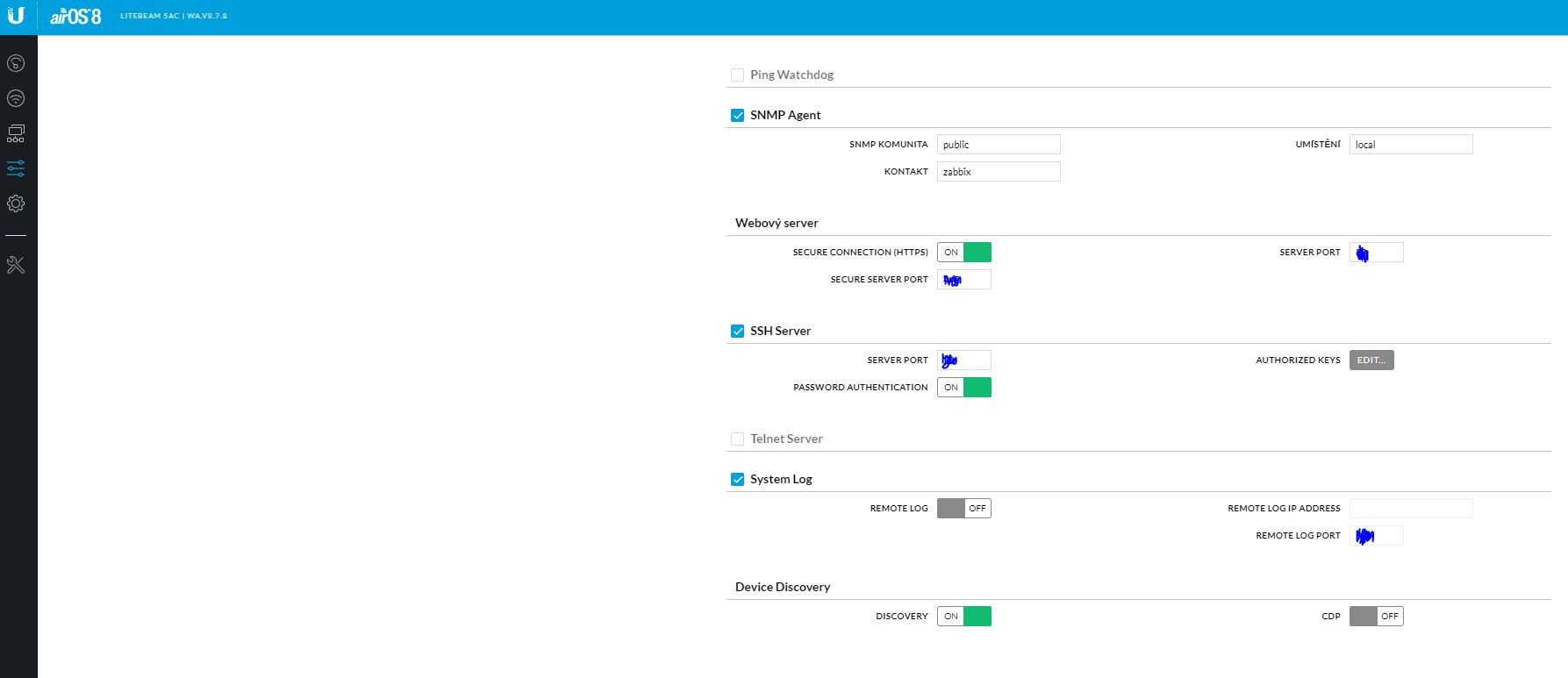Uncheck the SNMP Agent checkbox
The height and width of the screenshot is (678, 1568).
pos(738,116)
